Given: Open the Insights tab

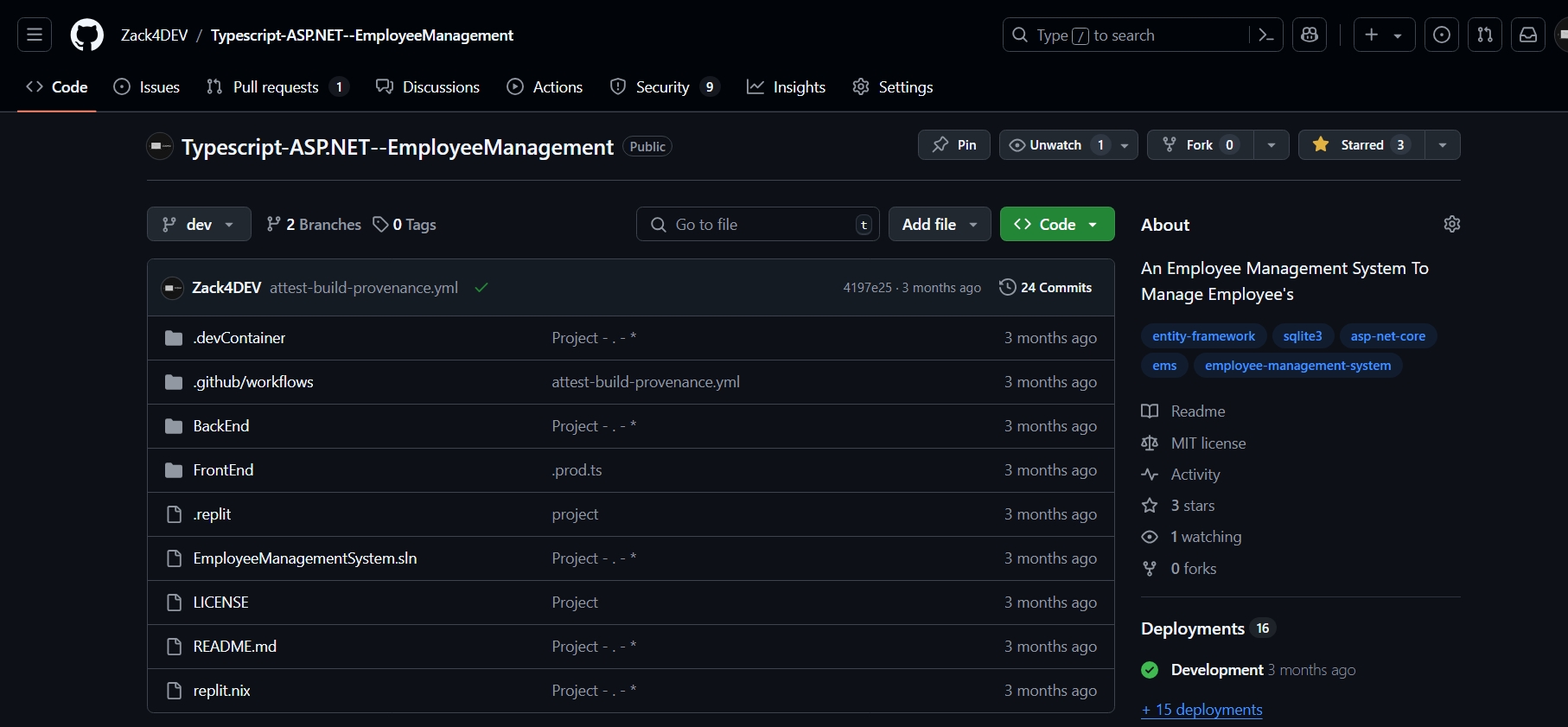Looking at the screenshot, I should [x=786, y=87].
